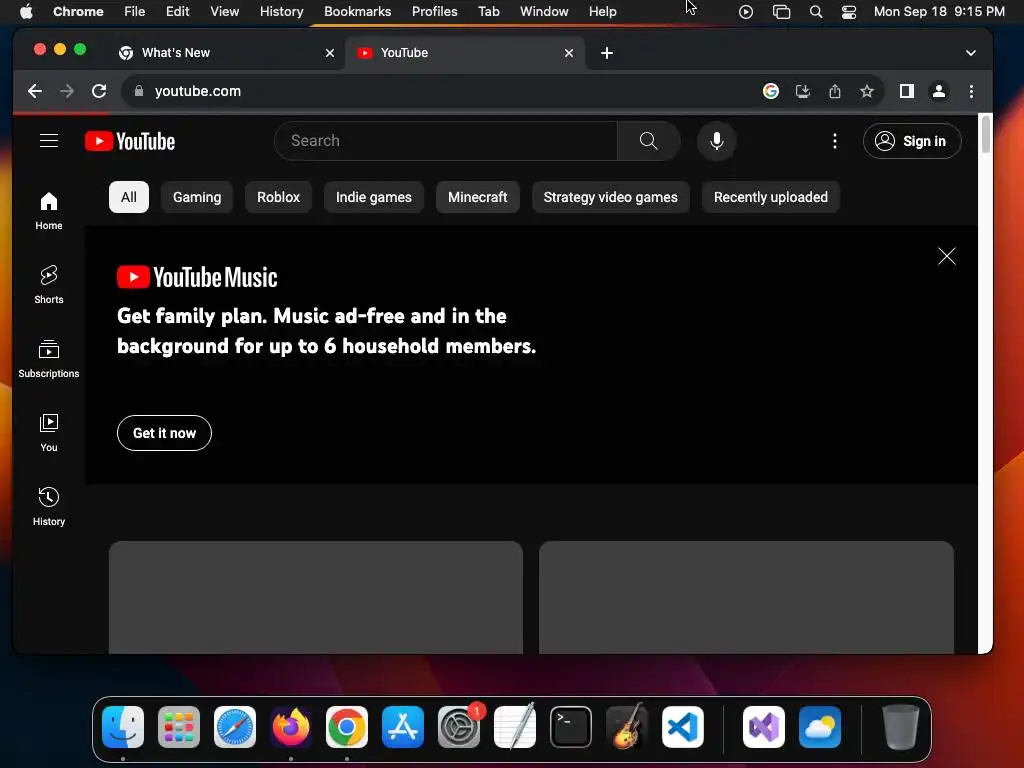Focus the YouTube Search field

coord(446,141)
